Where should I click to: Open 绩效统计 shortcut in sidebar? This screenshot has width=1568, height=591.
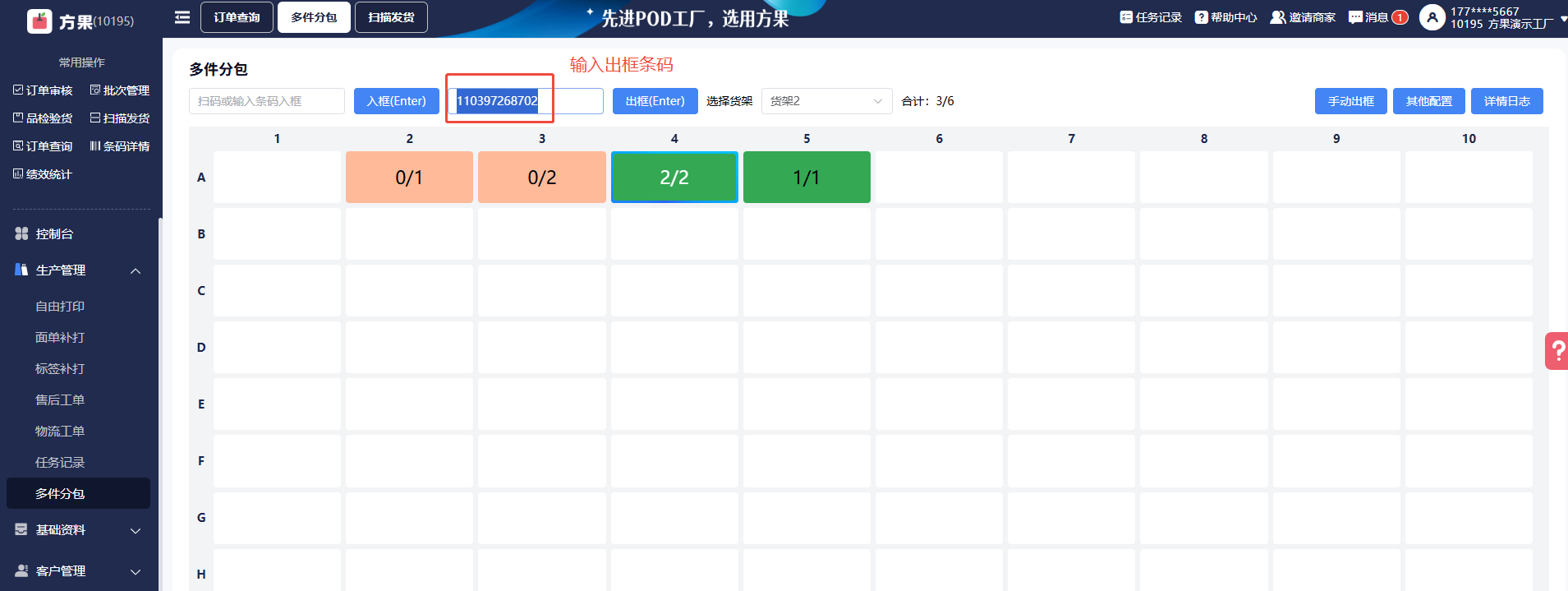[43, 174]
